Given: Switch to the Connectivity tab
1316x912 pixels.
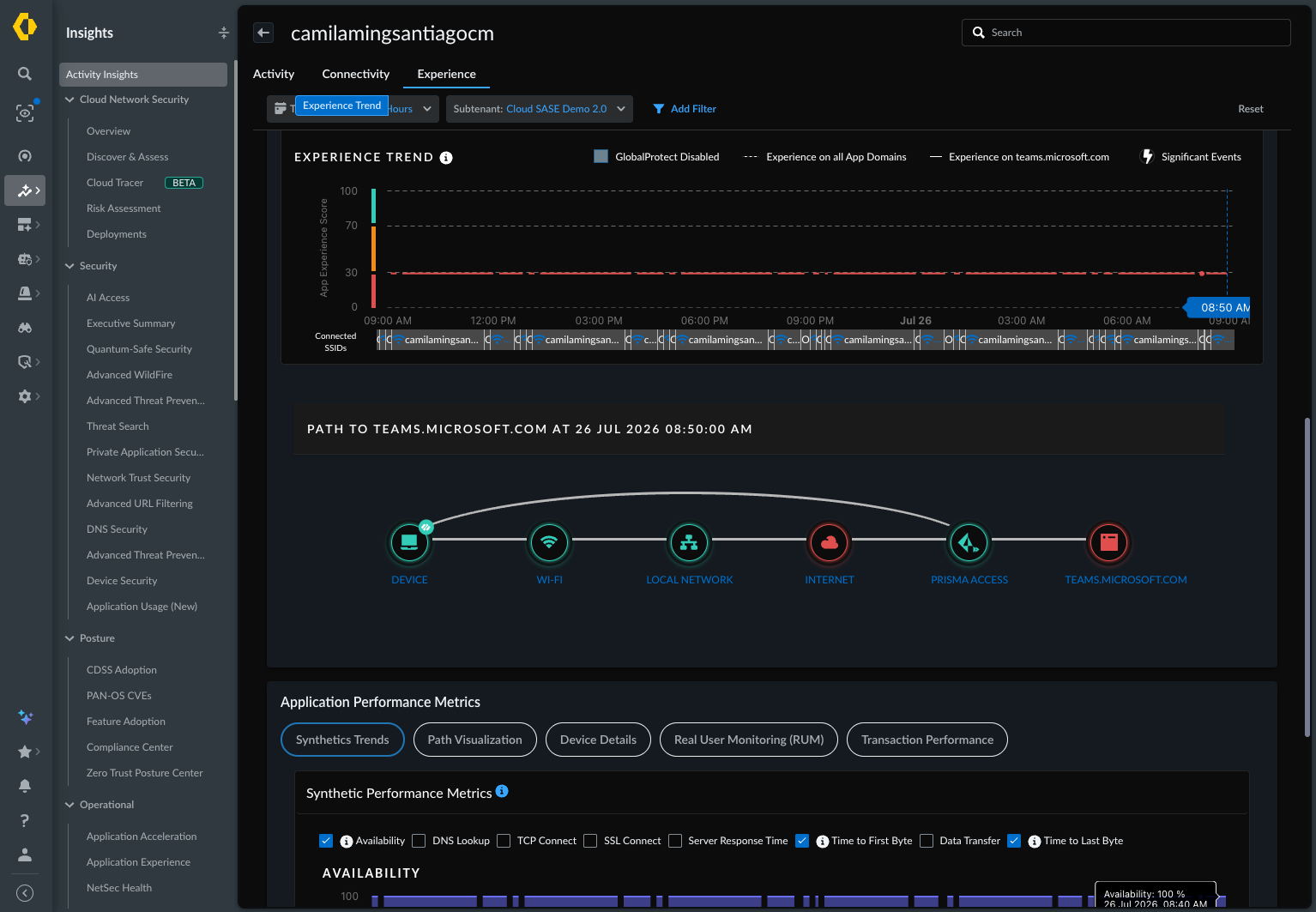Looking at the screenshot, I should tap(355, 74).
